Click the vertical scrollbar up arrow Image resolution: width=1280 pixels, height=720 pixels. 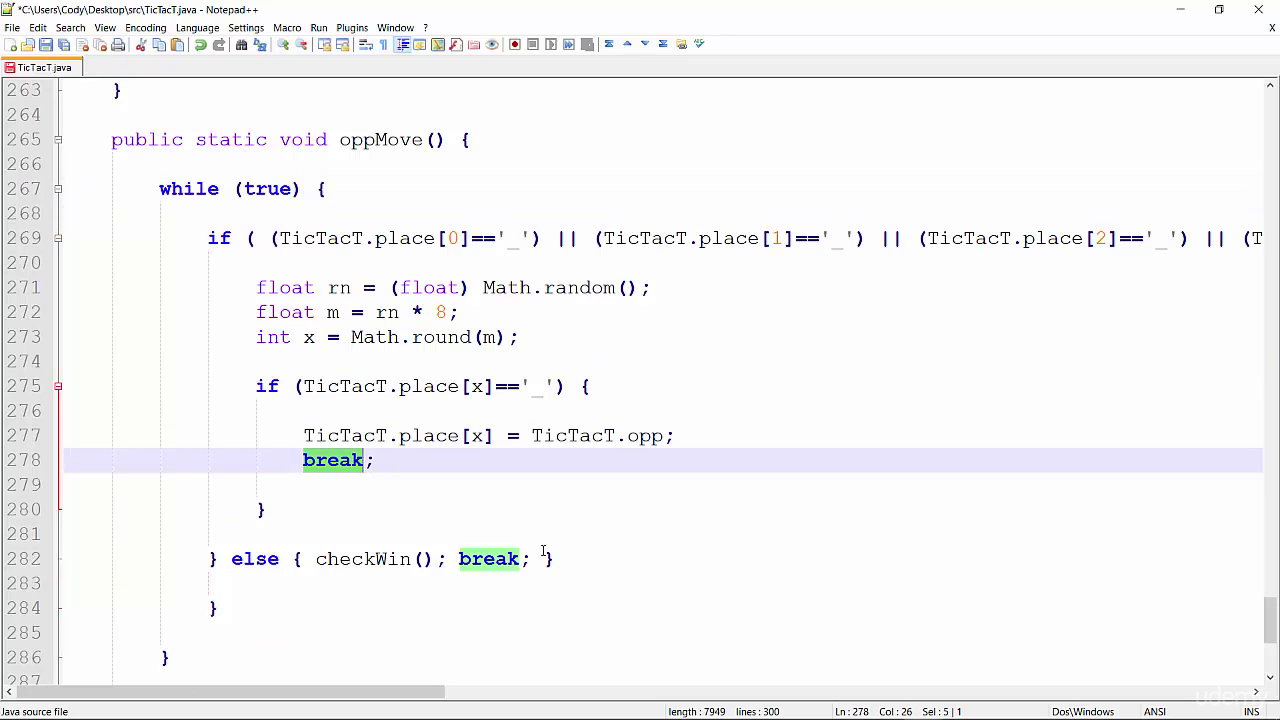point(1270,86)
